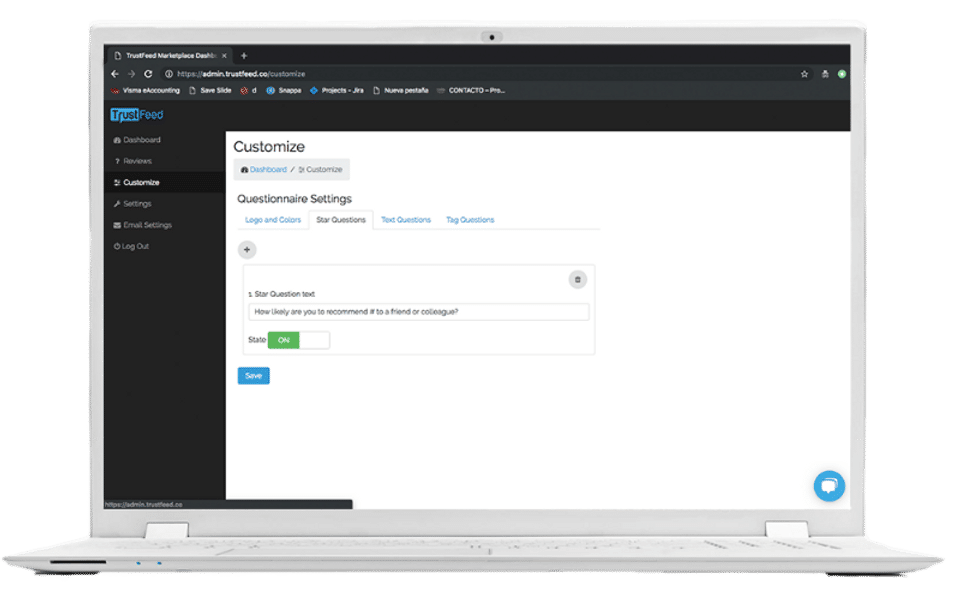Reload the page with refresh icon
The image size is (960, 600).
pos(148,73)
